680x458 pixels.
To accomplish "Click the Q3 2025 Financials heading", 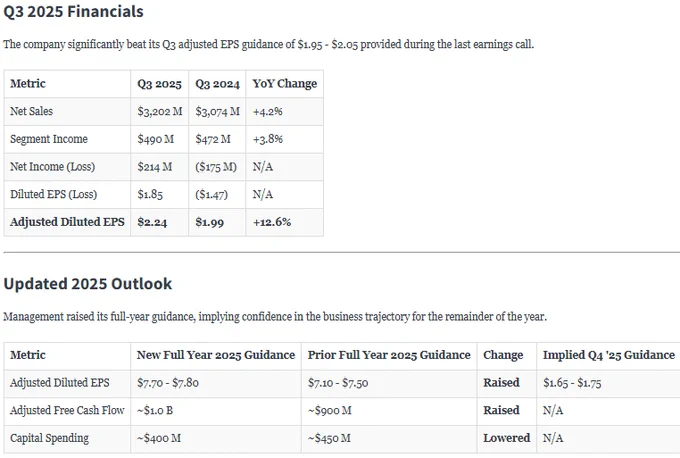I will (73, 12).
